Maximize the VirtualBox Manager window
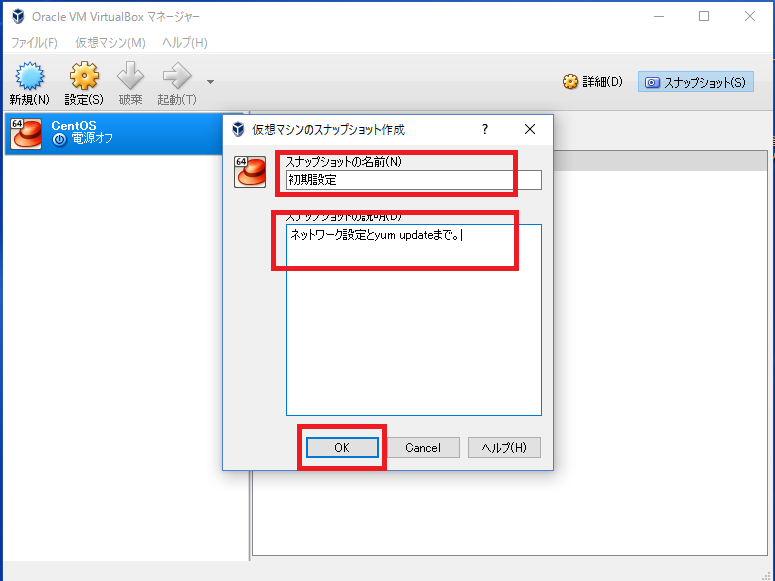The image size is (775, 581). pos(704,16)
